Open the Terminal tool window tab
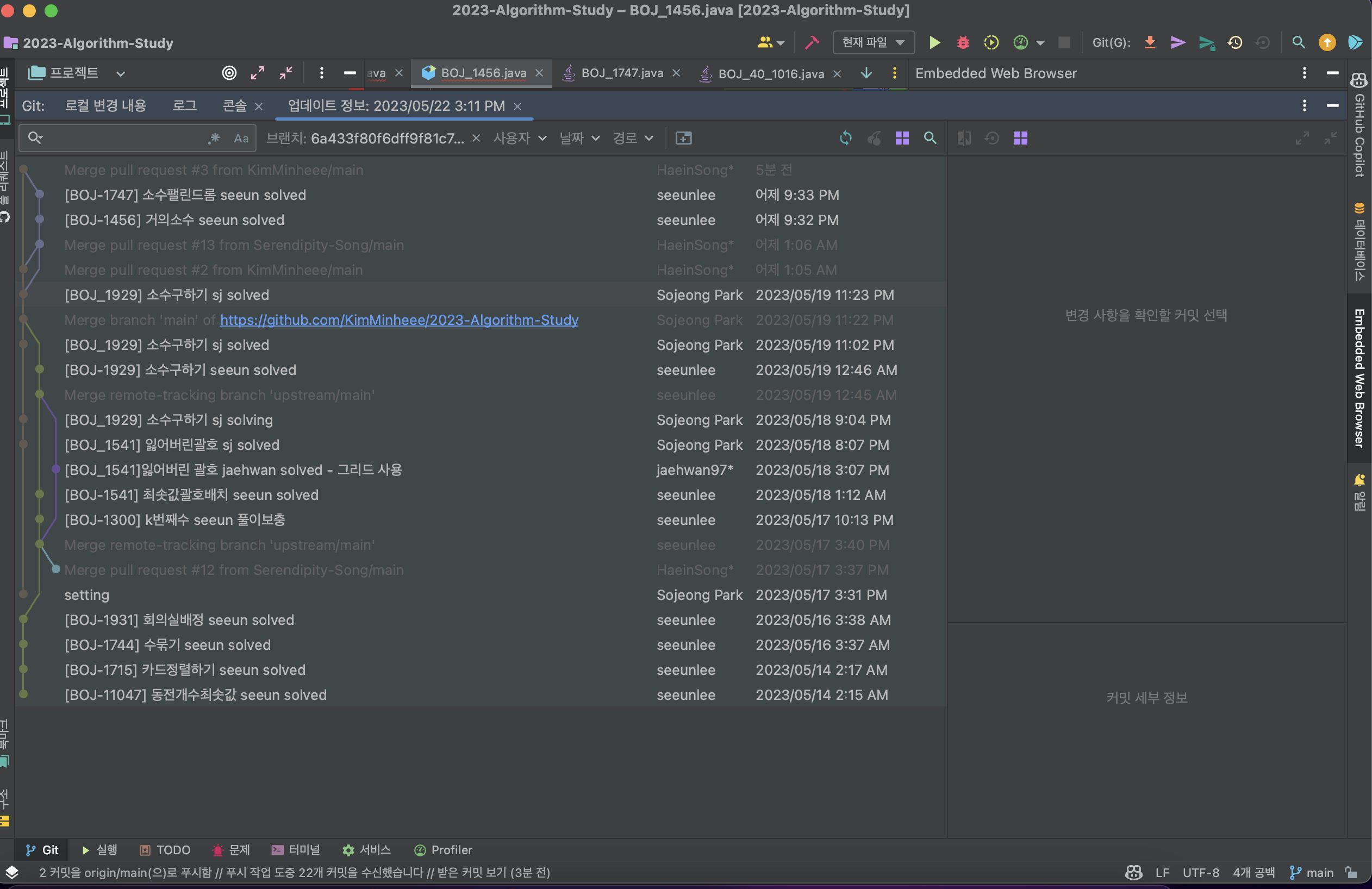This screenshot has width=1372, height=889. pos(296,850)
